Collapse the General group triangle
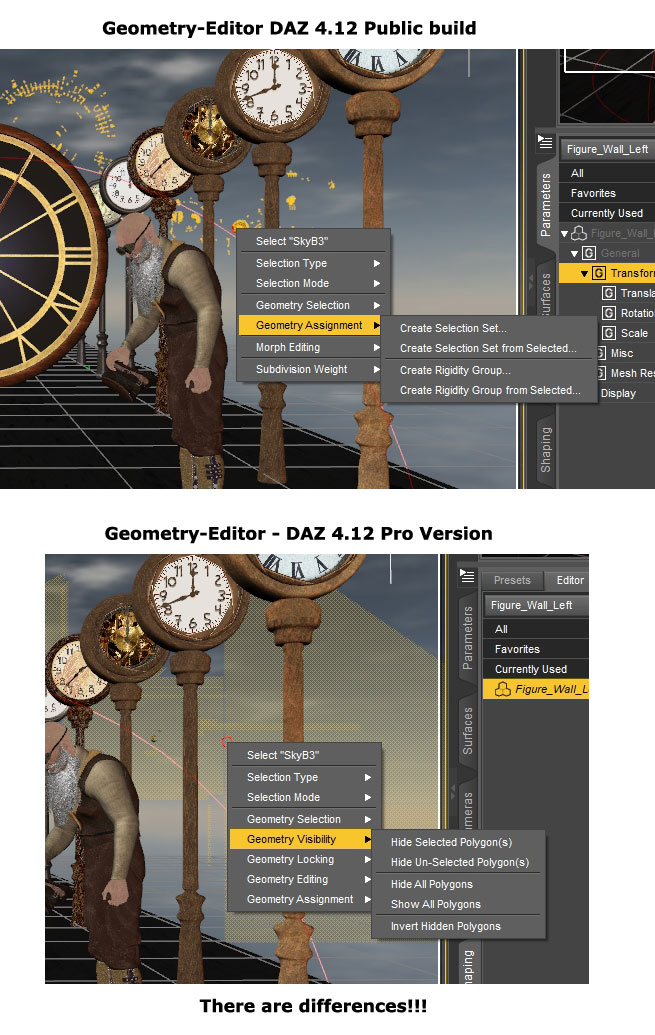The width and height of the screenshot is (655, 1035). point(574,253)
